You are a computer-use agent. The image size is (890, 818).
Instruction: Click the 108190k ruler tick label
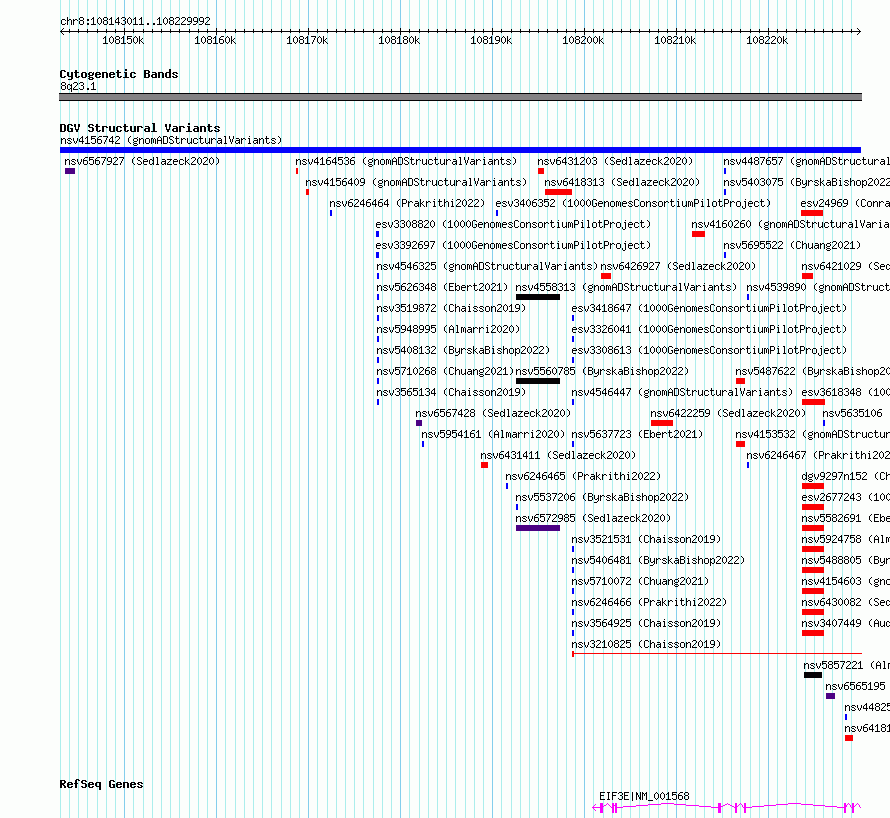[491, 40]
